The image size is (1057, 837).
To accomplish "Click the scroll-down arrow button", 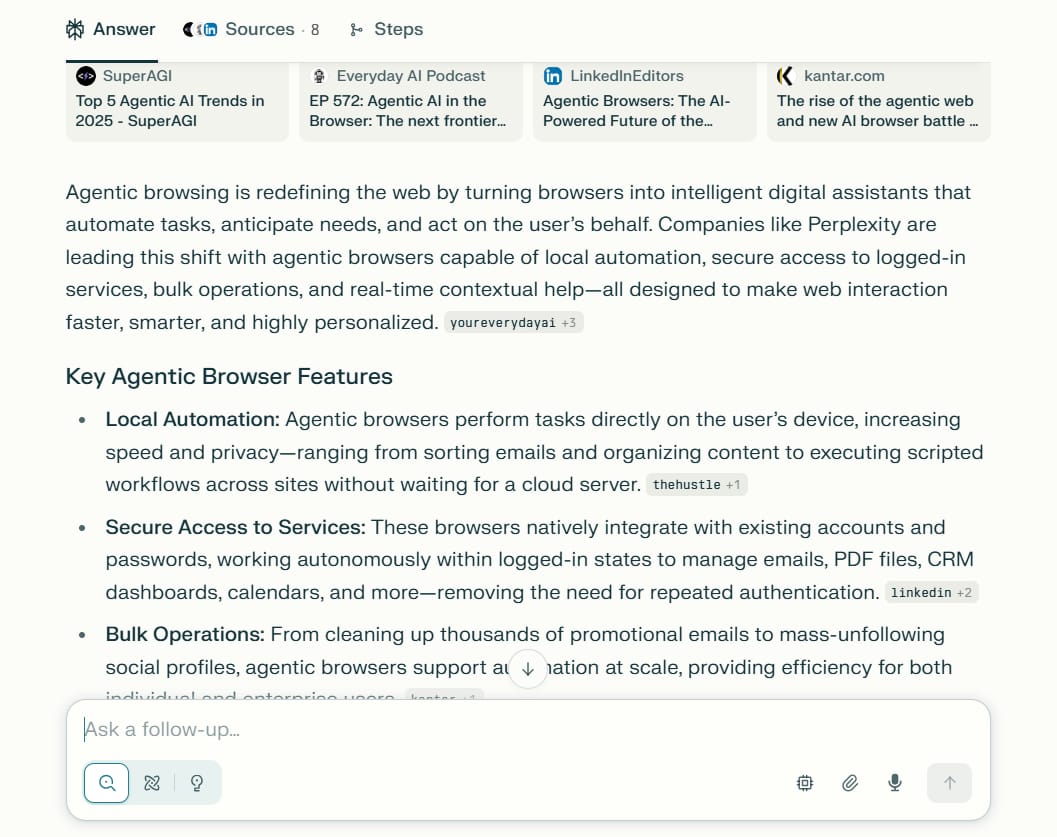I will point(528,669).
